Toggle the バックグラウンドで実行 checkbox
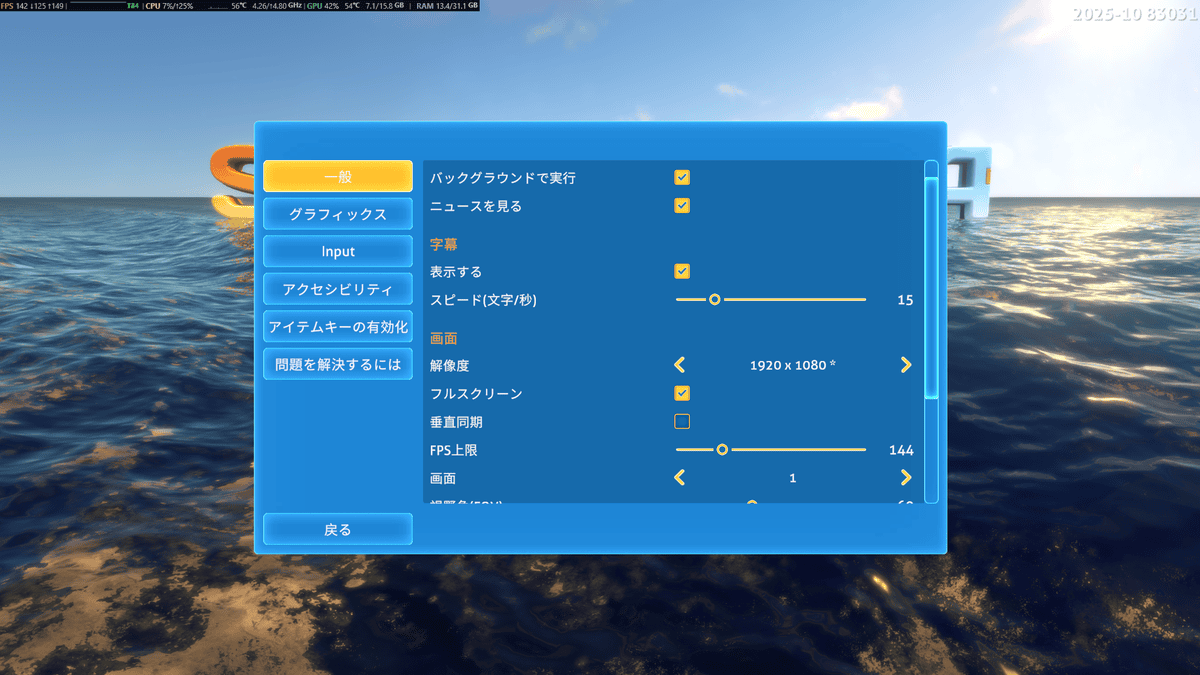1200x675 pixels. [x=682, y=178]
